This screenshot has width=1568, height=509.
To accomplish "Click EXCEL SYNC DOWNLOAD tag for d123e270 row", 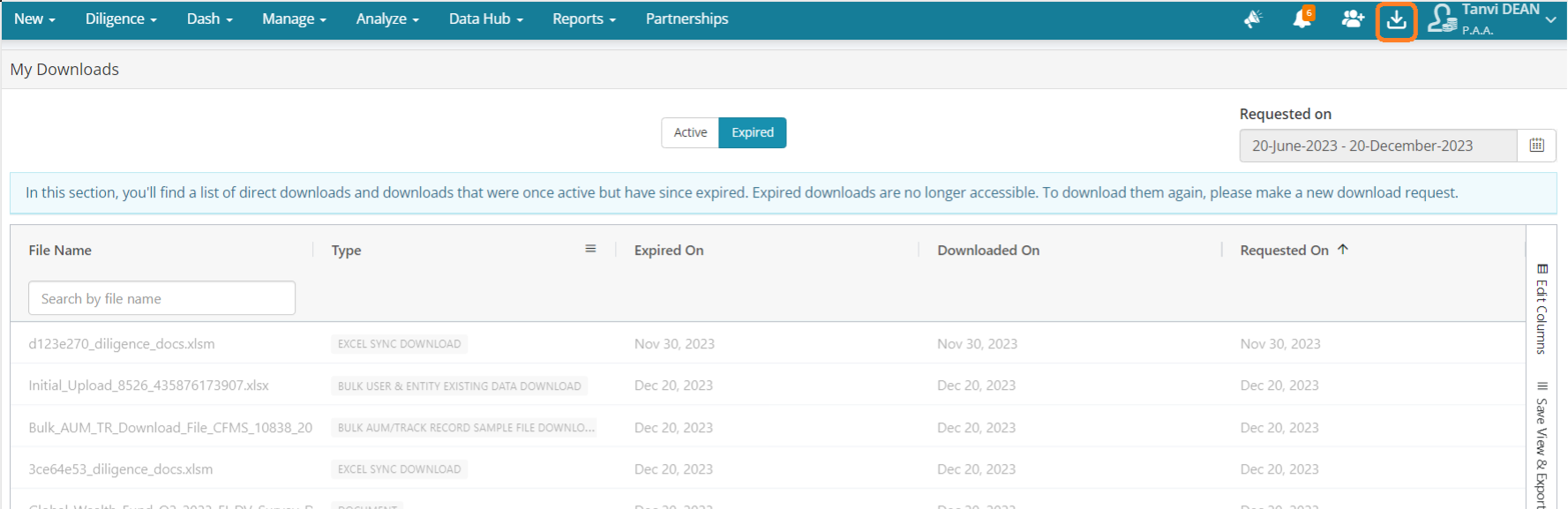I will [x=399, y=344].
